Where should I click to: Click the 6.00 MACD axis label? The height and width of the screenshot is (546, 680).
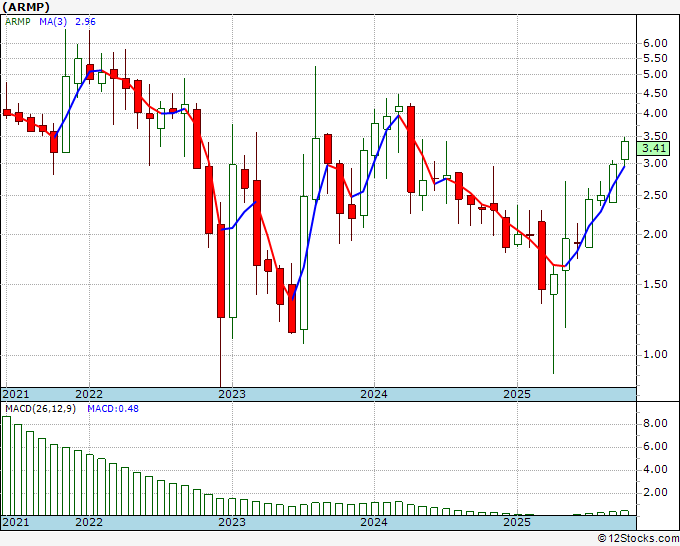point(655,446)
